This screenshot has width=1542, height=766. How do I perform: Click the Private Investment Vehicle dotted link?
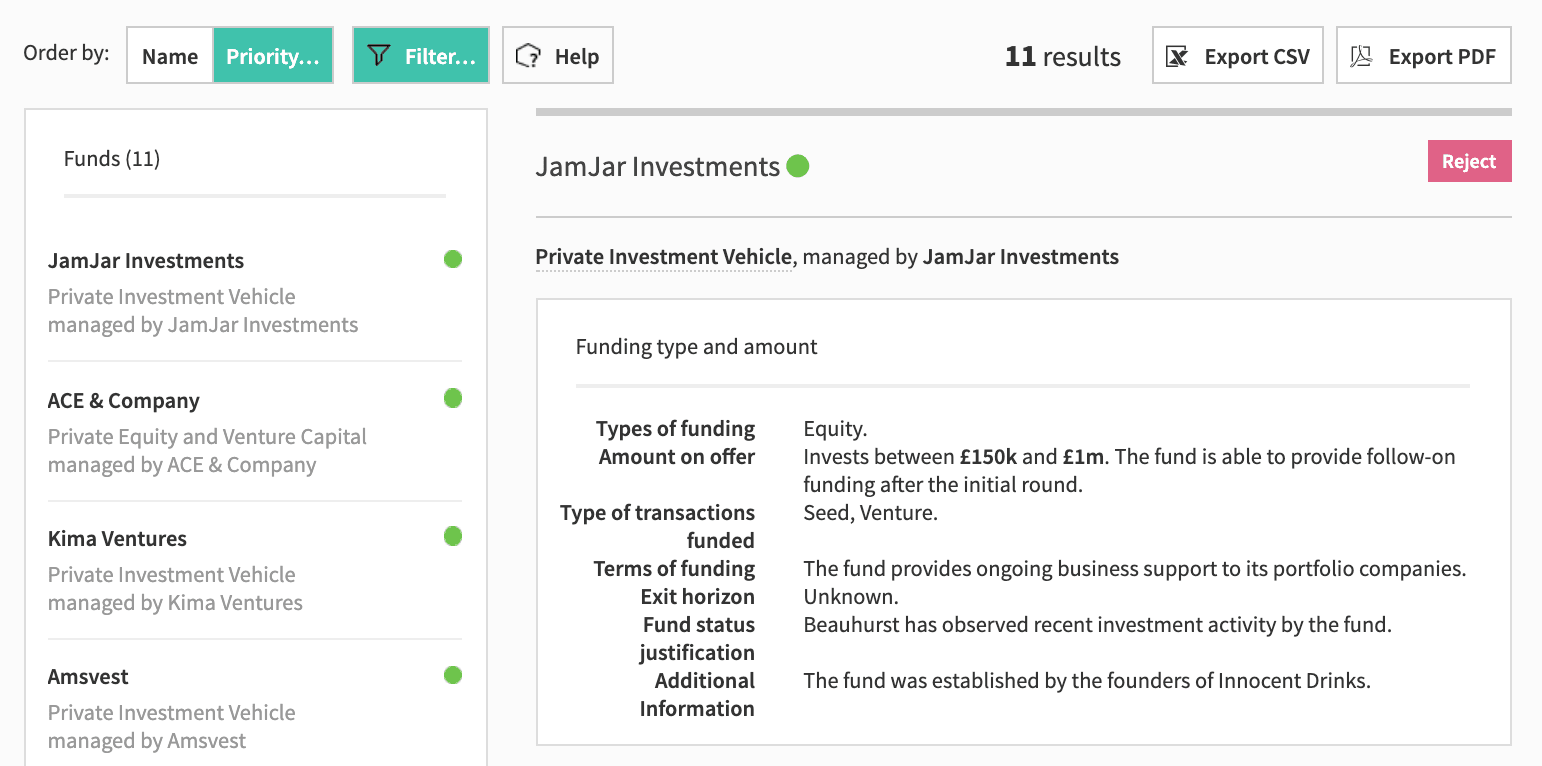[664, 257]
